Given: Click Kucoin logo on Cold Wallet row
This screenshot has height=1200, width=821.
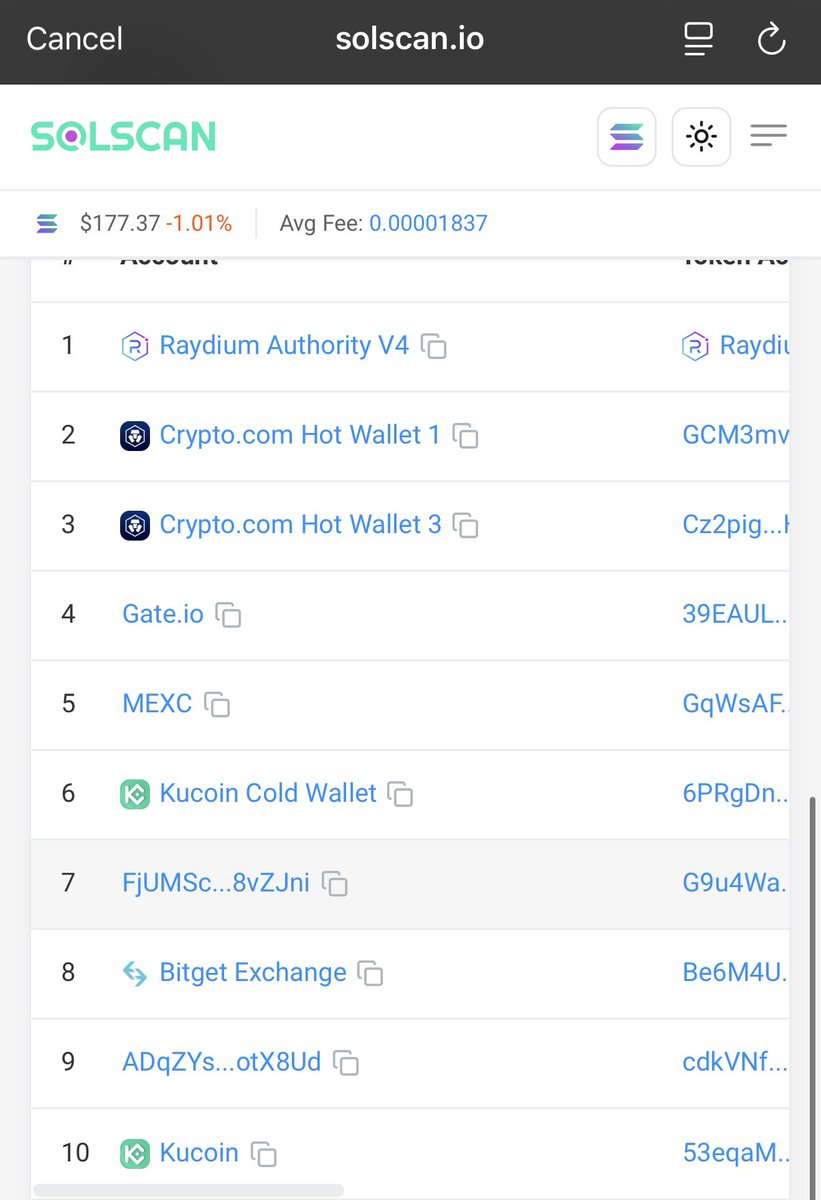Looking at the screenshot, I should tap(135, 794).
